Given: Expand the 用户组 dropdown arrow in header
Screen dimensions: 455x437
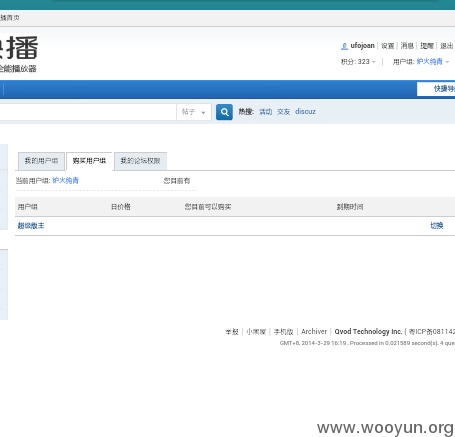Looking at the screenshot, I should click(447, 62).
